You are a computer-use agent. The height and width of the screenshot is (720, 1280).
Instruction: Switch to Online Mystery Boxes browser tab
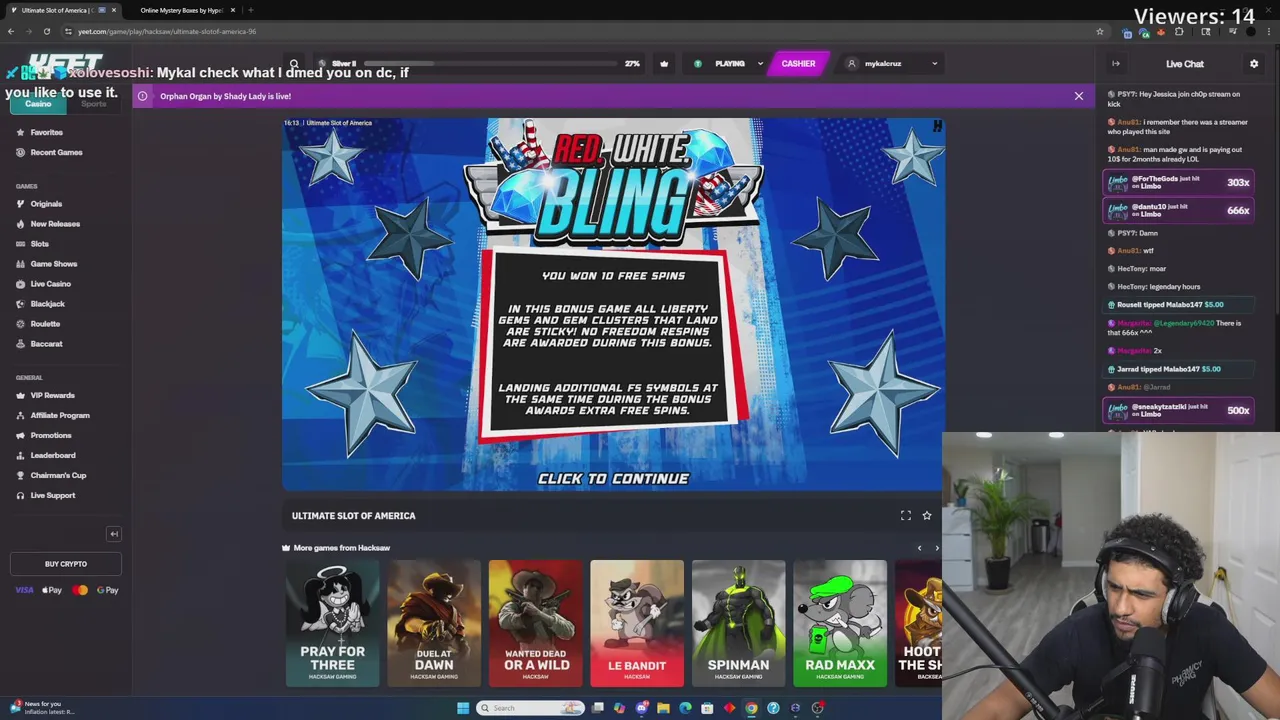[181, 10]
